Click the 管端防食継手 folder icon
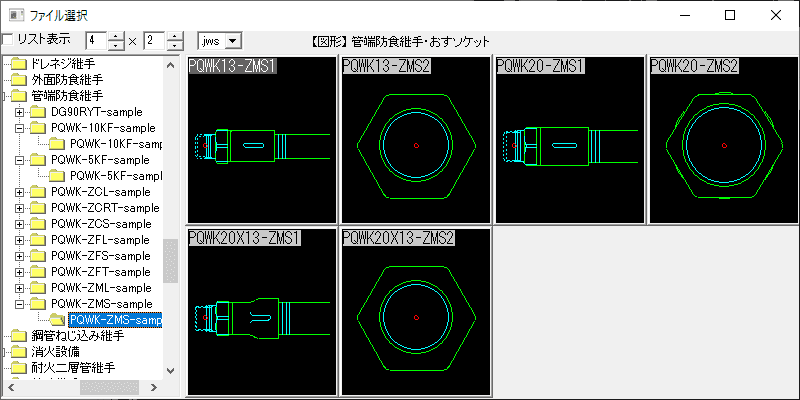 [18, 96]
